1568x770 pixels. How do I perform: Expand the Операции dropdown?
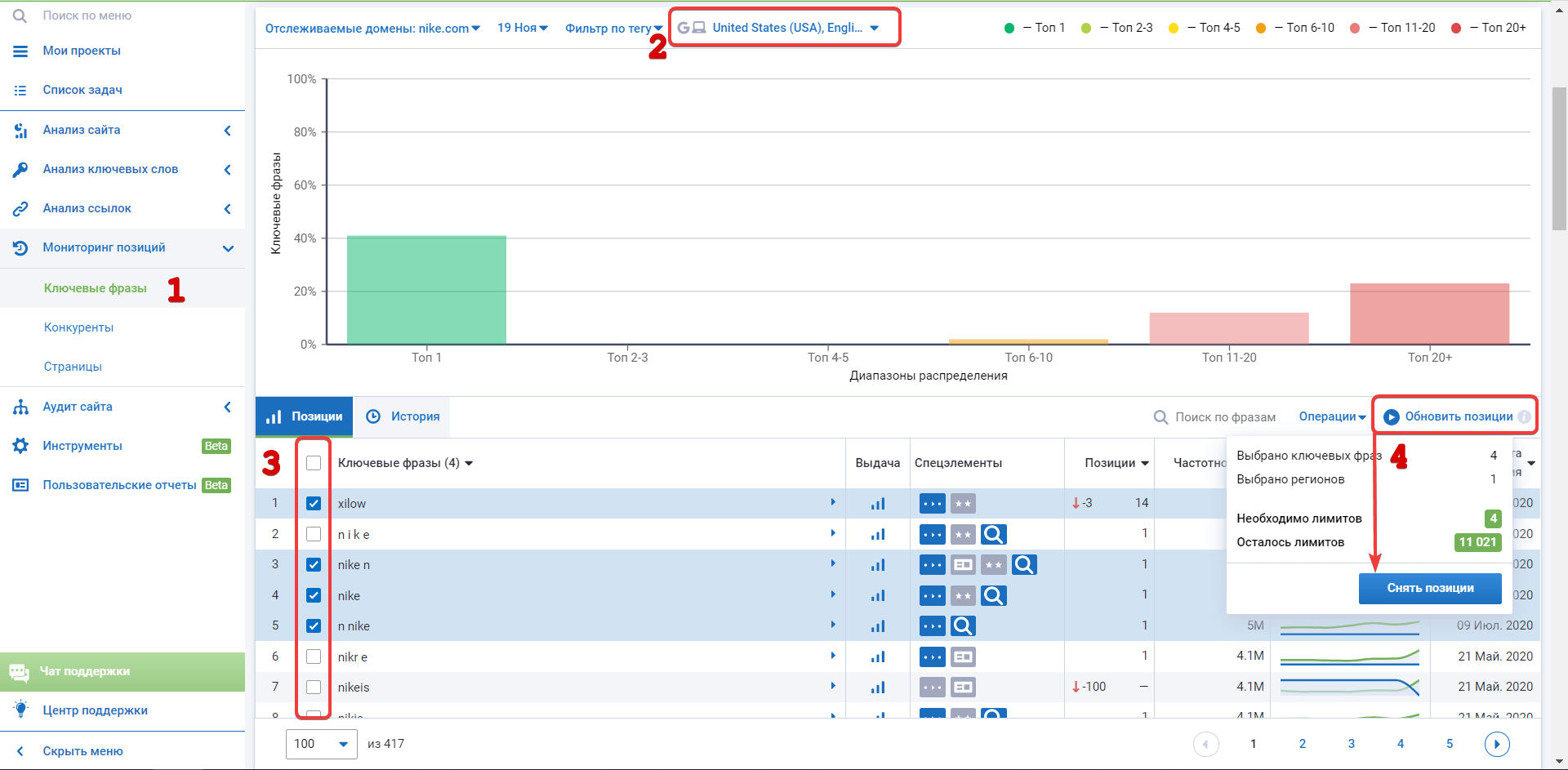pyautogui.click(x=1332, y=416)
